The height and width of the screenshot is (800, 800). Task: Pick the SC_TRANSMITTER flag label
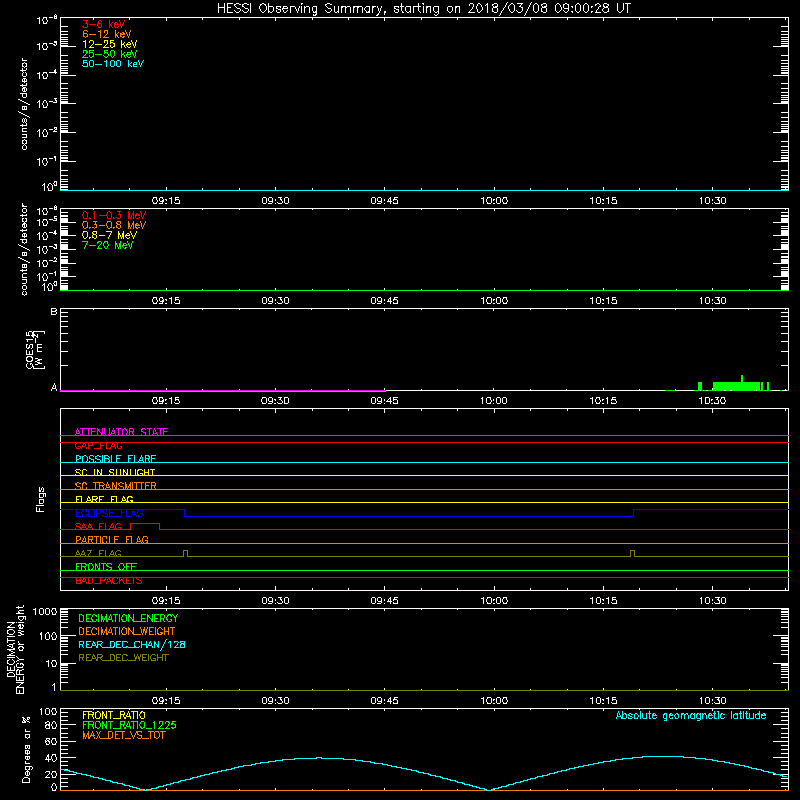tap(116, 486)
